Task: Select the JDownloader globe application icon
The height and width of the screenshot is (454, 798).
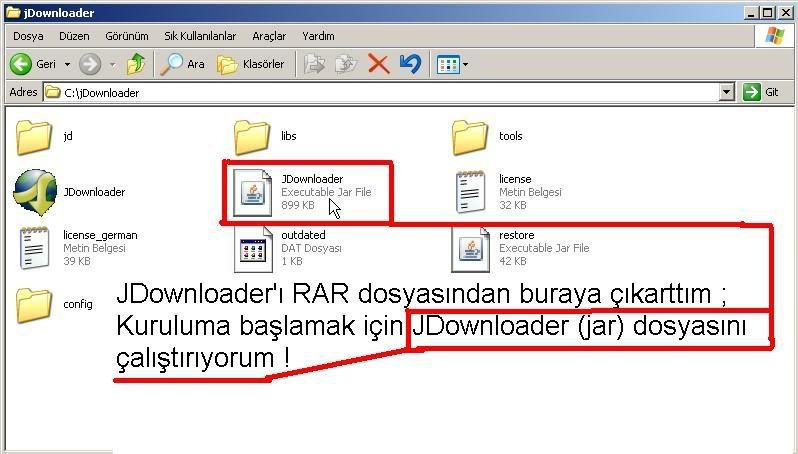Action: click(35, 192)
